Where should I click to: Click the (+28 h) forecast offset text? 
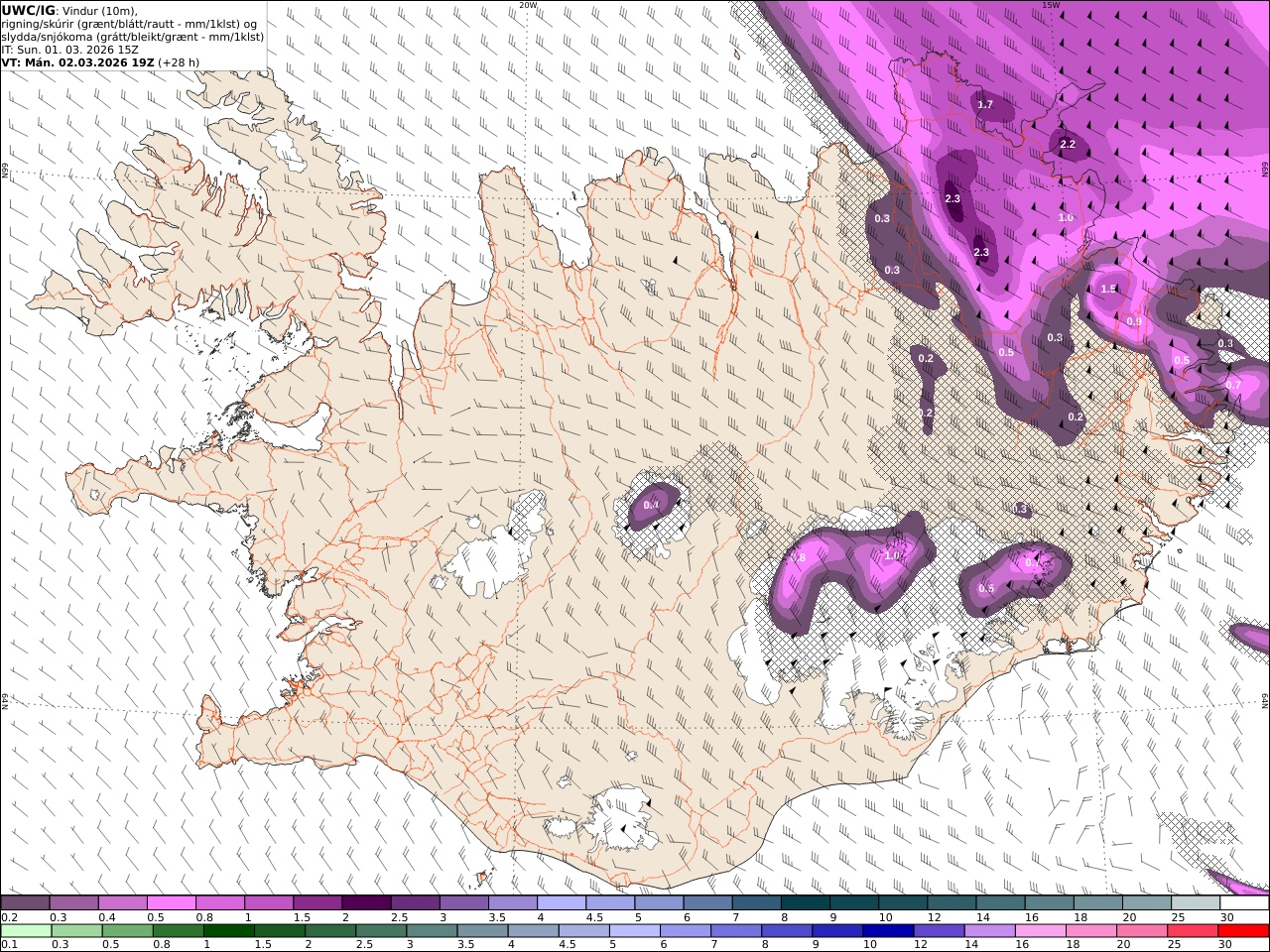coord(179,61)
